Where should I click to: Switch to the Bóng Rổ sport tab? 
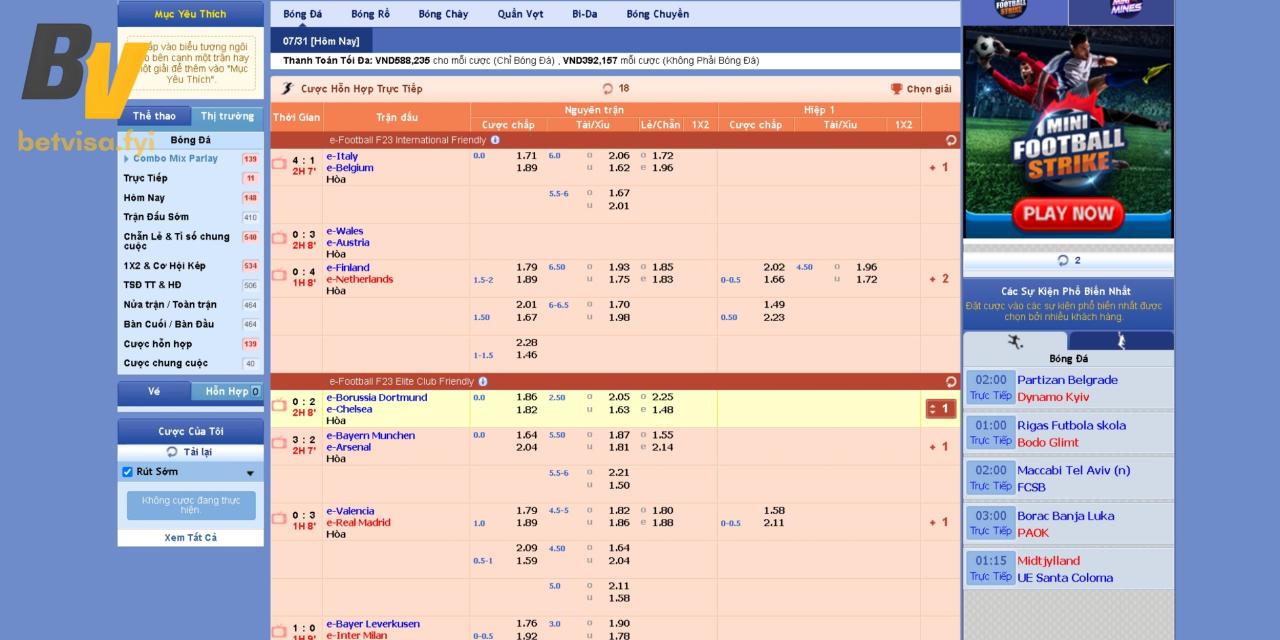(370, 14)
